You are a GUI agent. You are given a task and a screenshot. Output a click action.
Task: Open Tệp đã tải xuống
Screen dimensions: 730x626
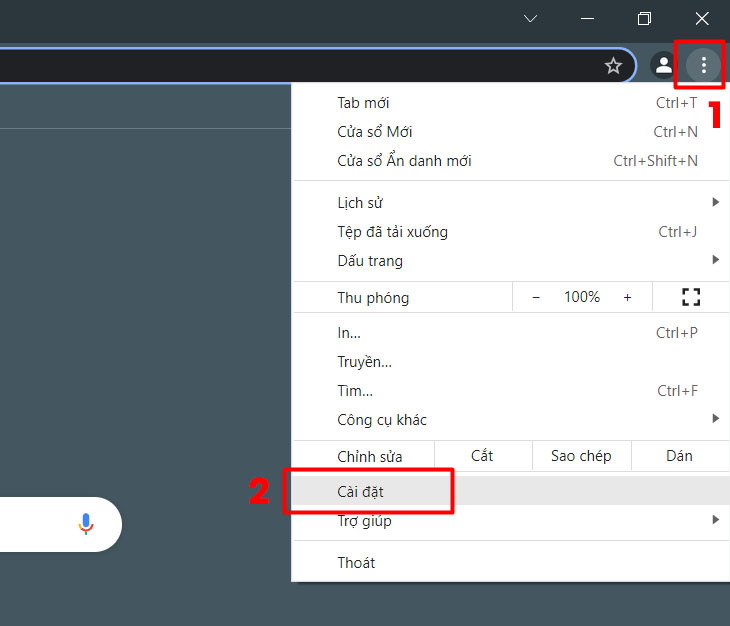(x=392, y=232)
